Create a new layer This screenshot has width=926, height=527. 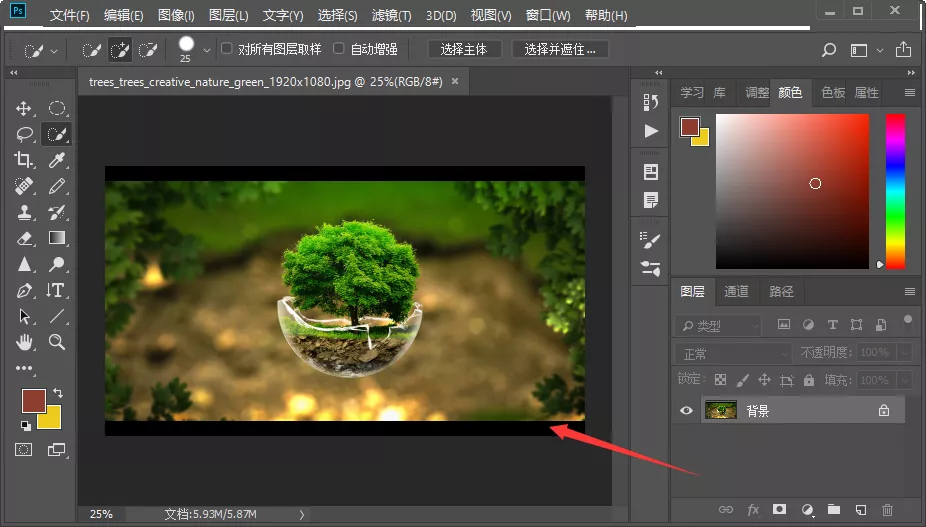pyautogui.click(x=861, y=509)
